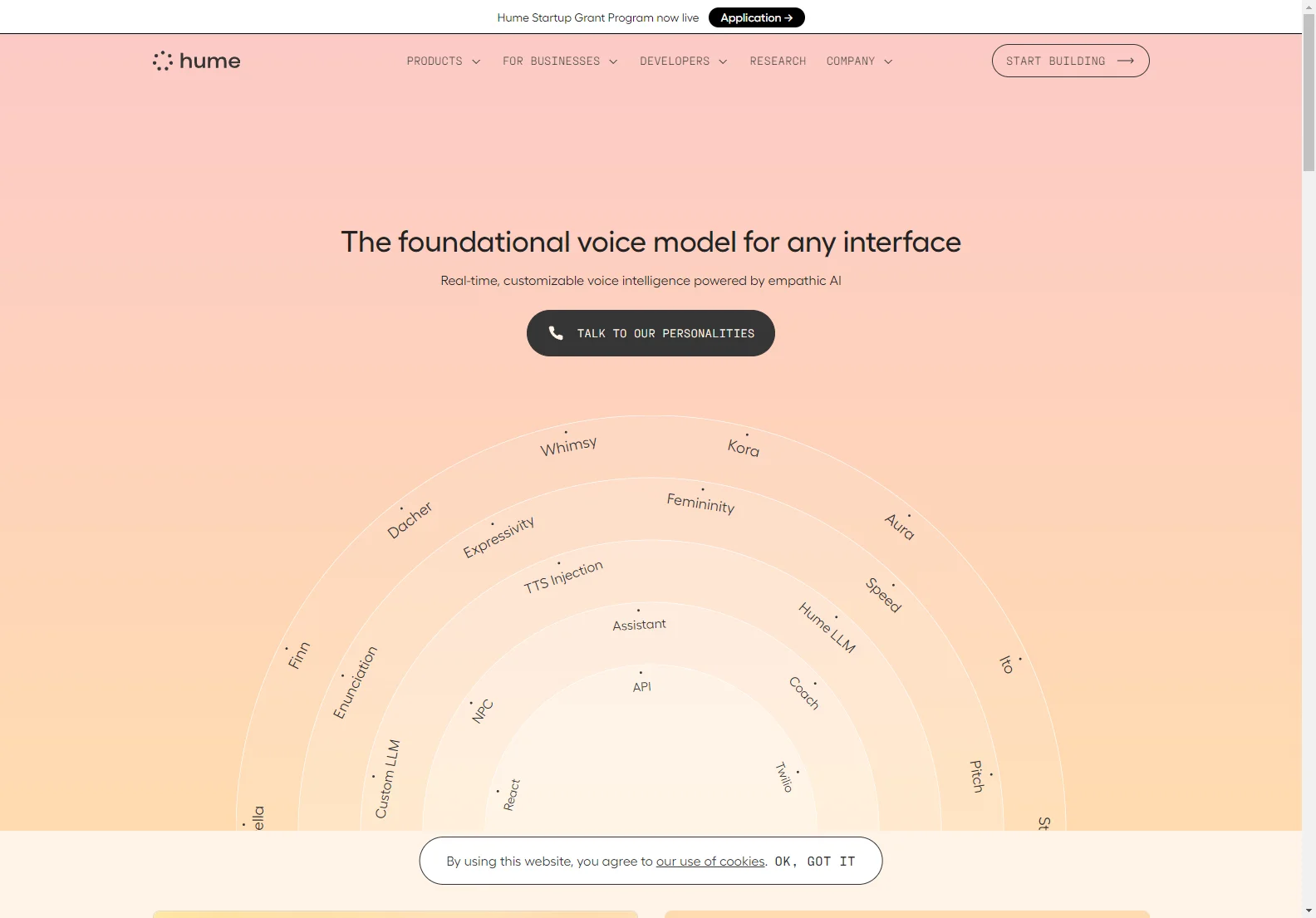This screenshot has width=1316, height=918.
Task: Select the Ito personality label
Action: tap(1006, 665)
